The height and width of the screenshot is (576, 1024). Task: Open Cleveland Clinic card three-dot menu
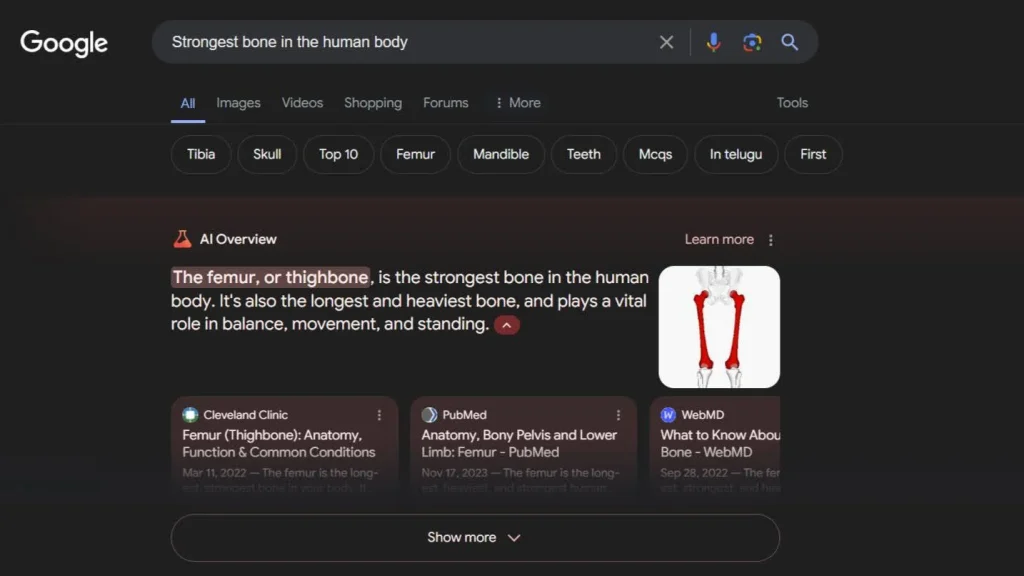[x=379, y=415]
